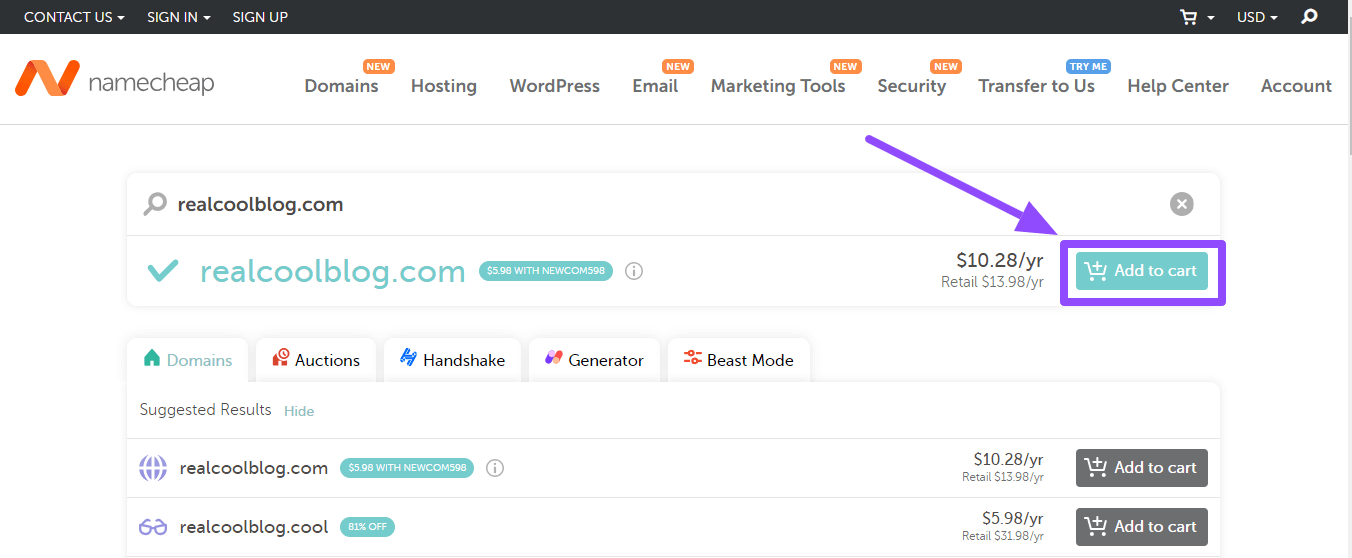Viewport: 1352px width, 558px height.
Task: Click the glasses icon for realcoolblog.cool
Action: point(153,527)
